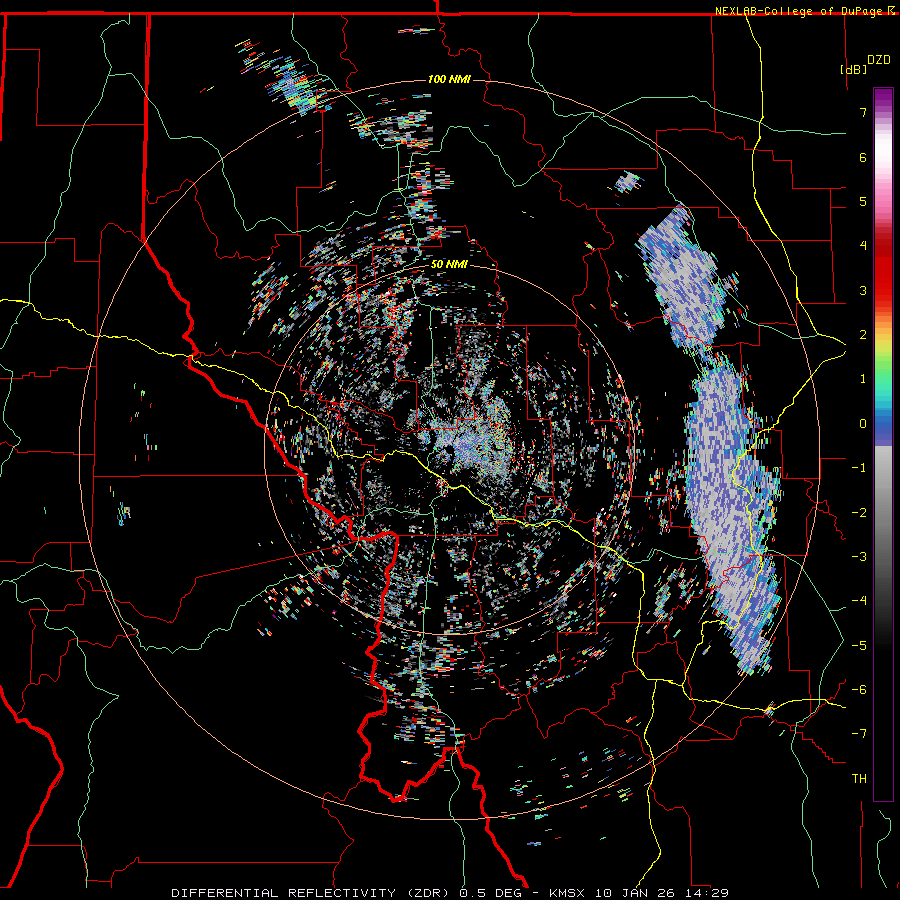
Task: Click the TH threshold label on the scale
Action: tap(859, 779)
